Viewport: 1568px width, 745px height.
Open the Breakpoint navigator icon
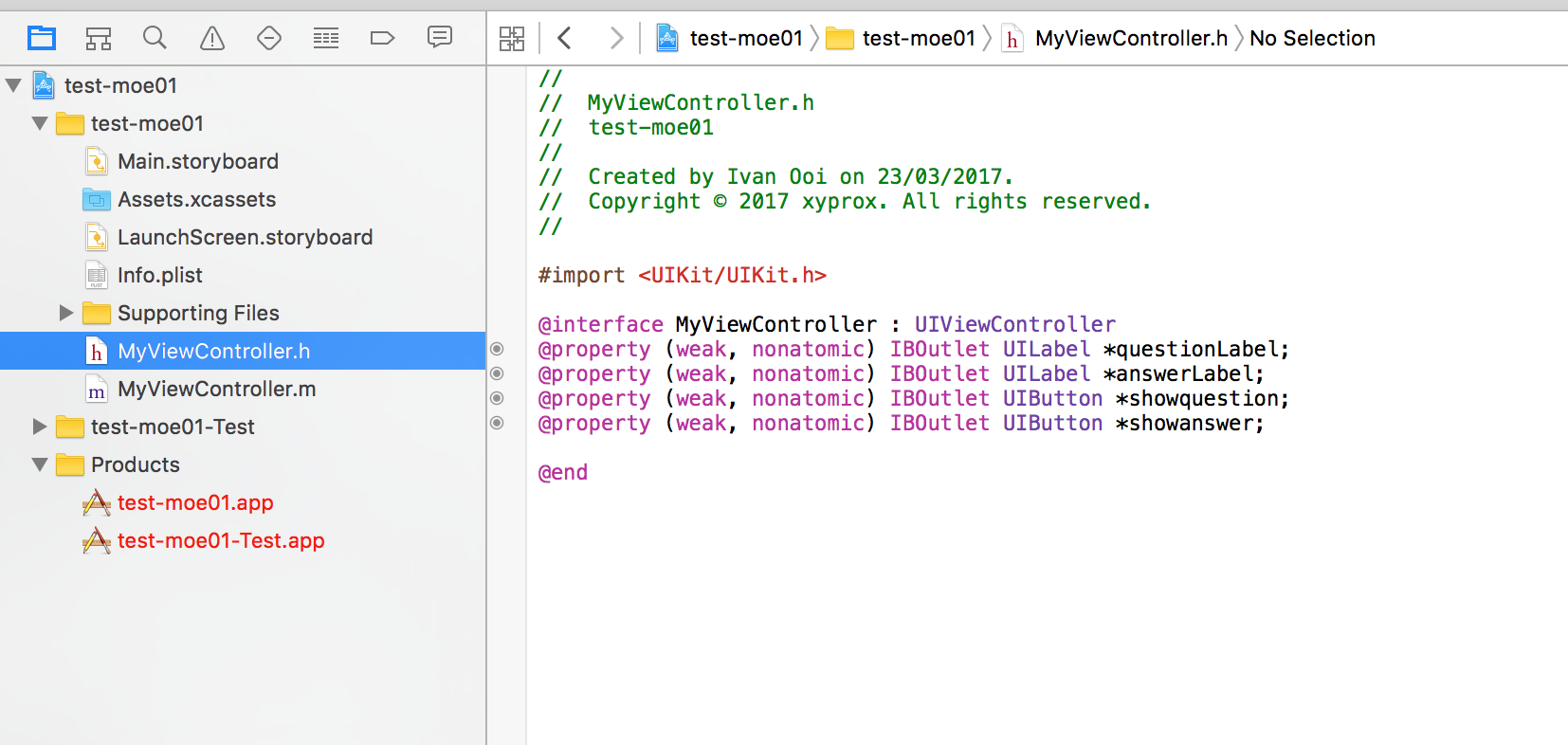pos(382,38)
